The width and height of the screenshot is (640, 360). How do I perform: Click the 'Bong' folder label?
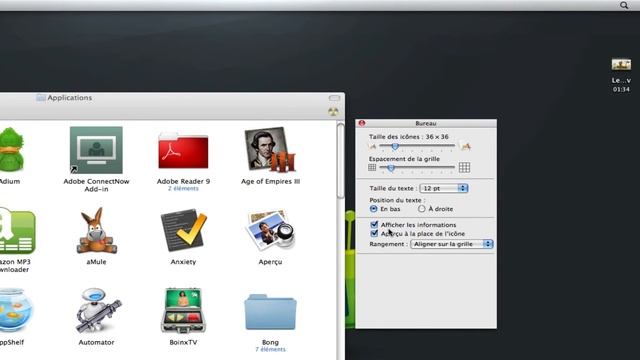click(270, 342)
